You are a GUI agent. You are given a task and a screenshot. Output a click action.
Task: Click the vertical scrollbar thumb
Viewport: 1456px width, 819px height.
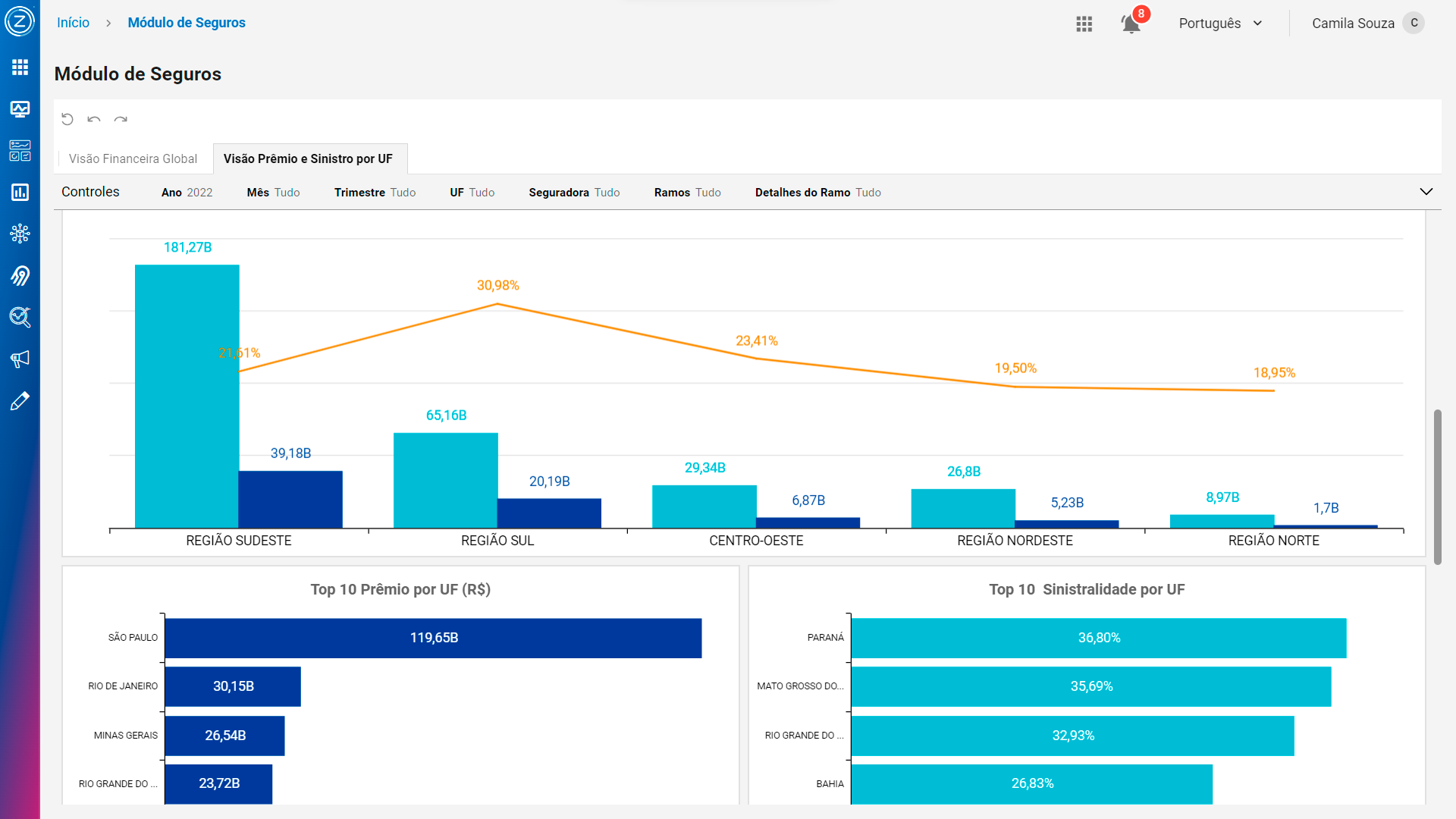point(1437,487)
